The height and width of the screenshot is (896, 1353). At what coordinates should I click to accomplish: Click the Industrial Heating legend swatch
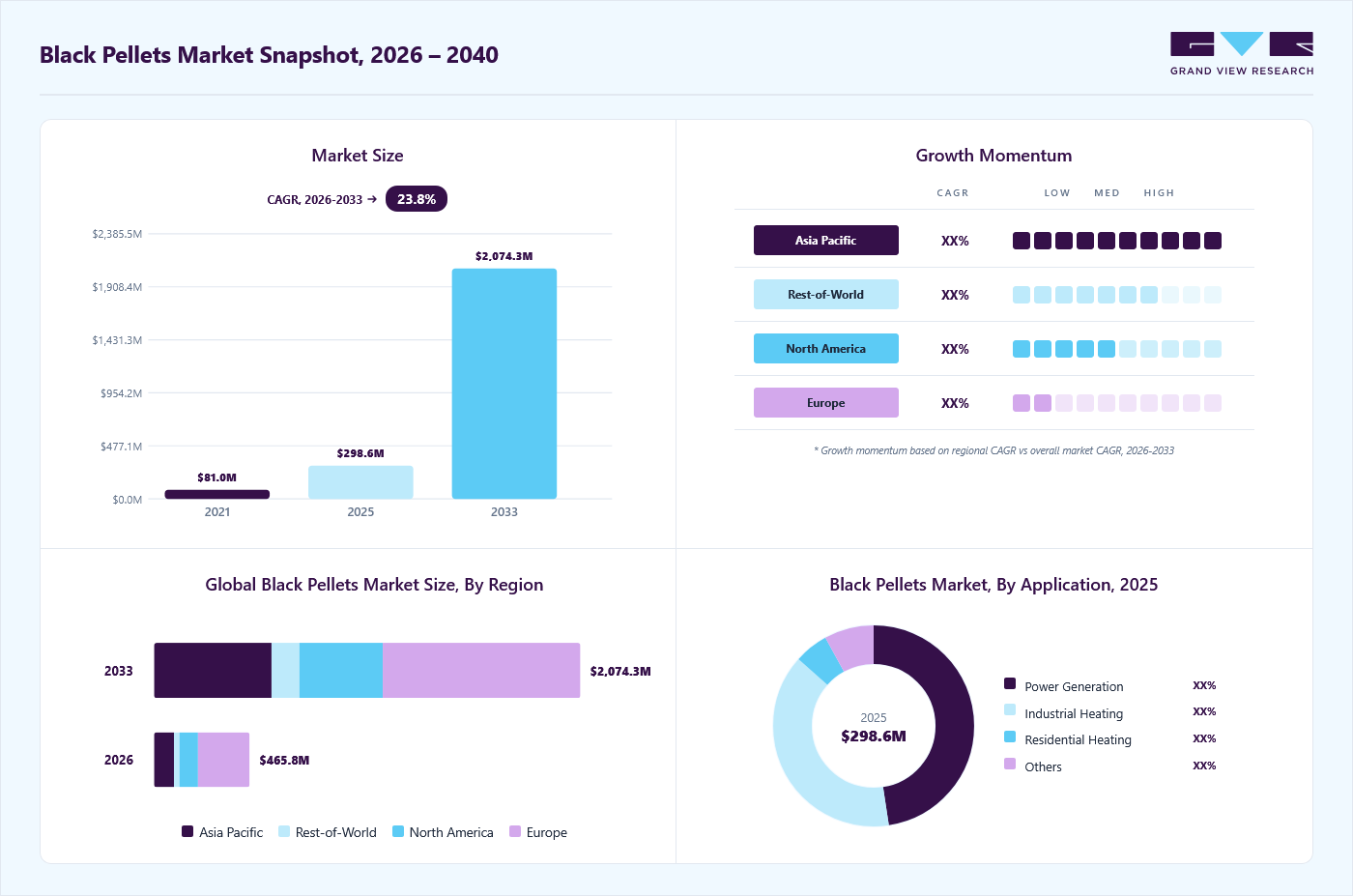(x=1010, y=709)
